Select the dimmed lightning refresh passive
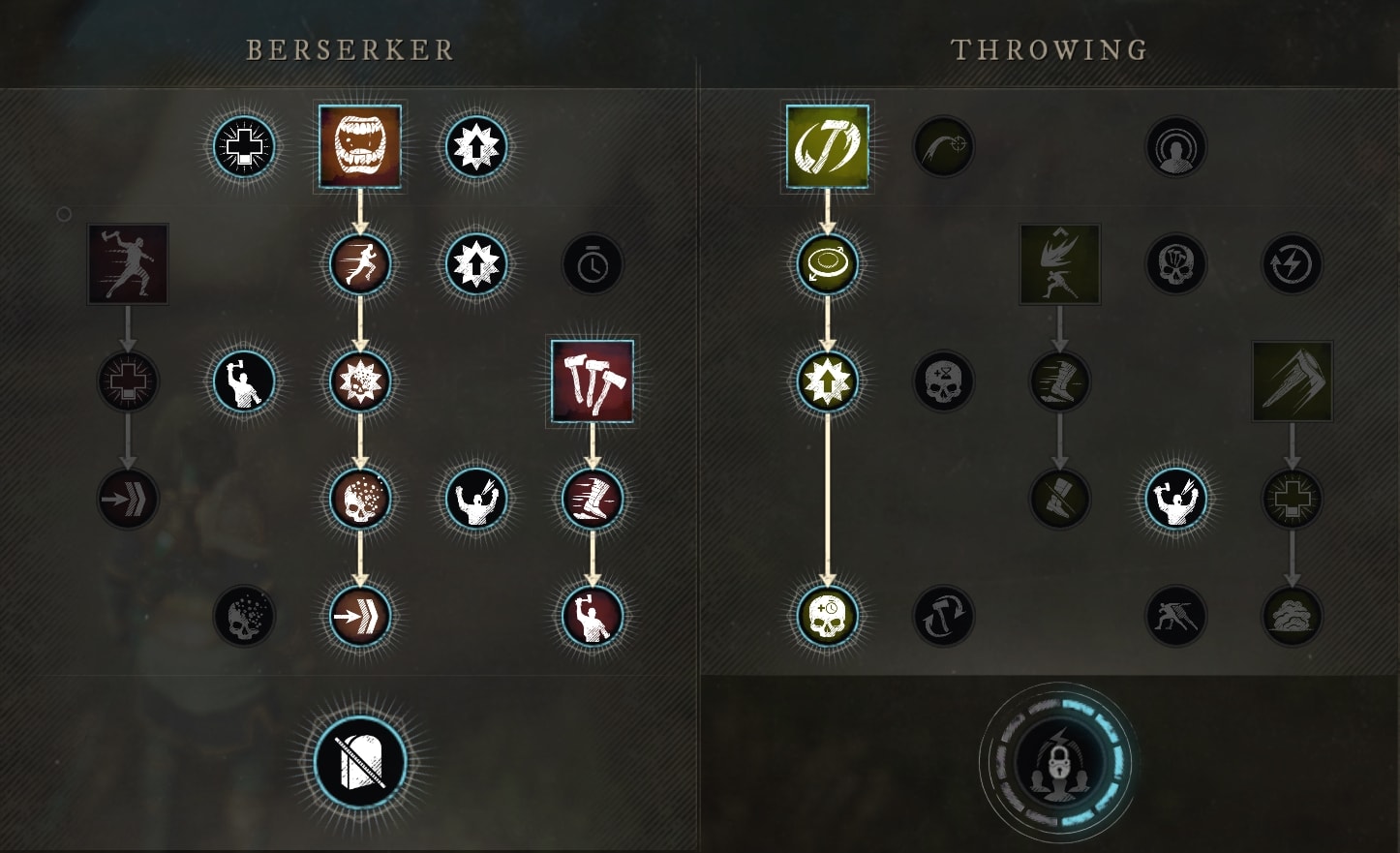The image size is (1400, 853). point(1292,264)
